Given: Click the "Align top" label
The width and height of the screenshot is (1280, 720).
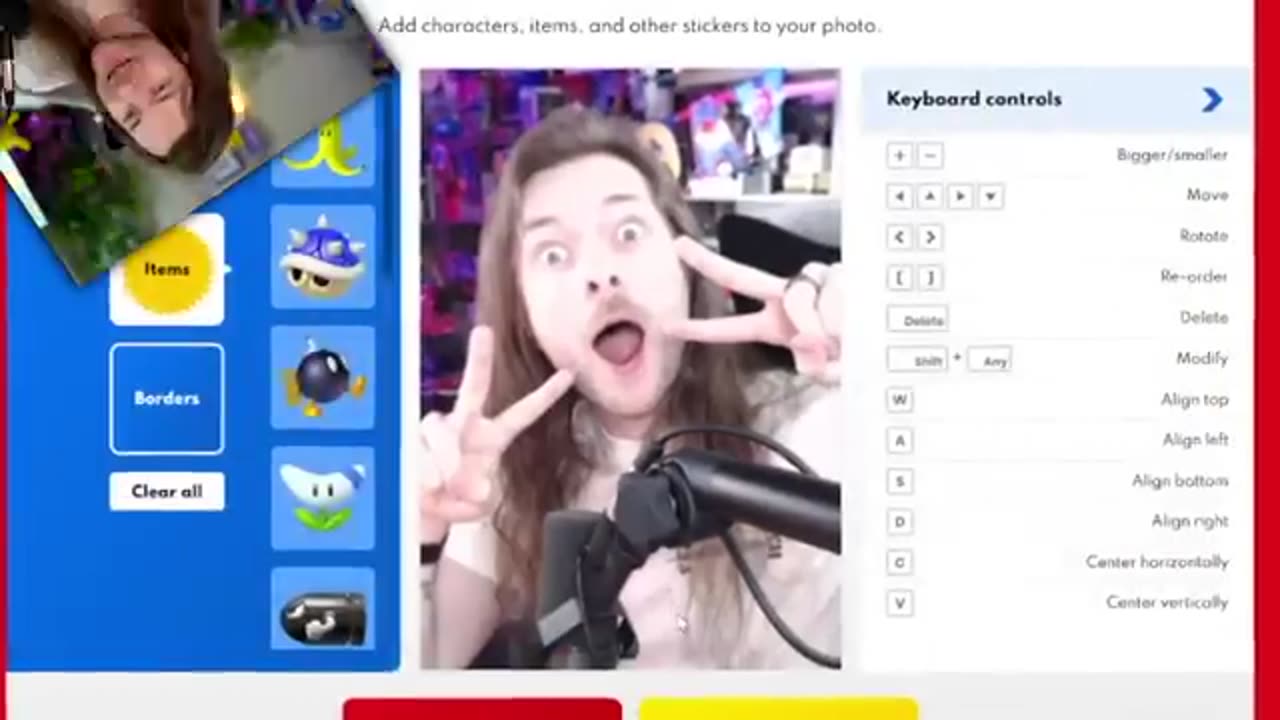Looking at the screenshot, I should (x=1195, y=399).
